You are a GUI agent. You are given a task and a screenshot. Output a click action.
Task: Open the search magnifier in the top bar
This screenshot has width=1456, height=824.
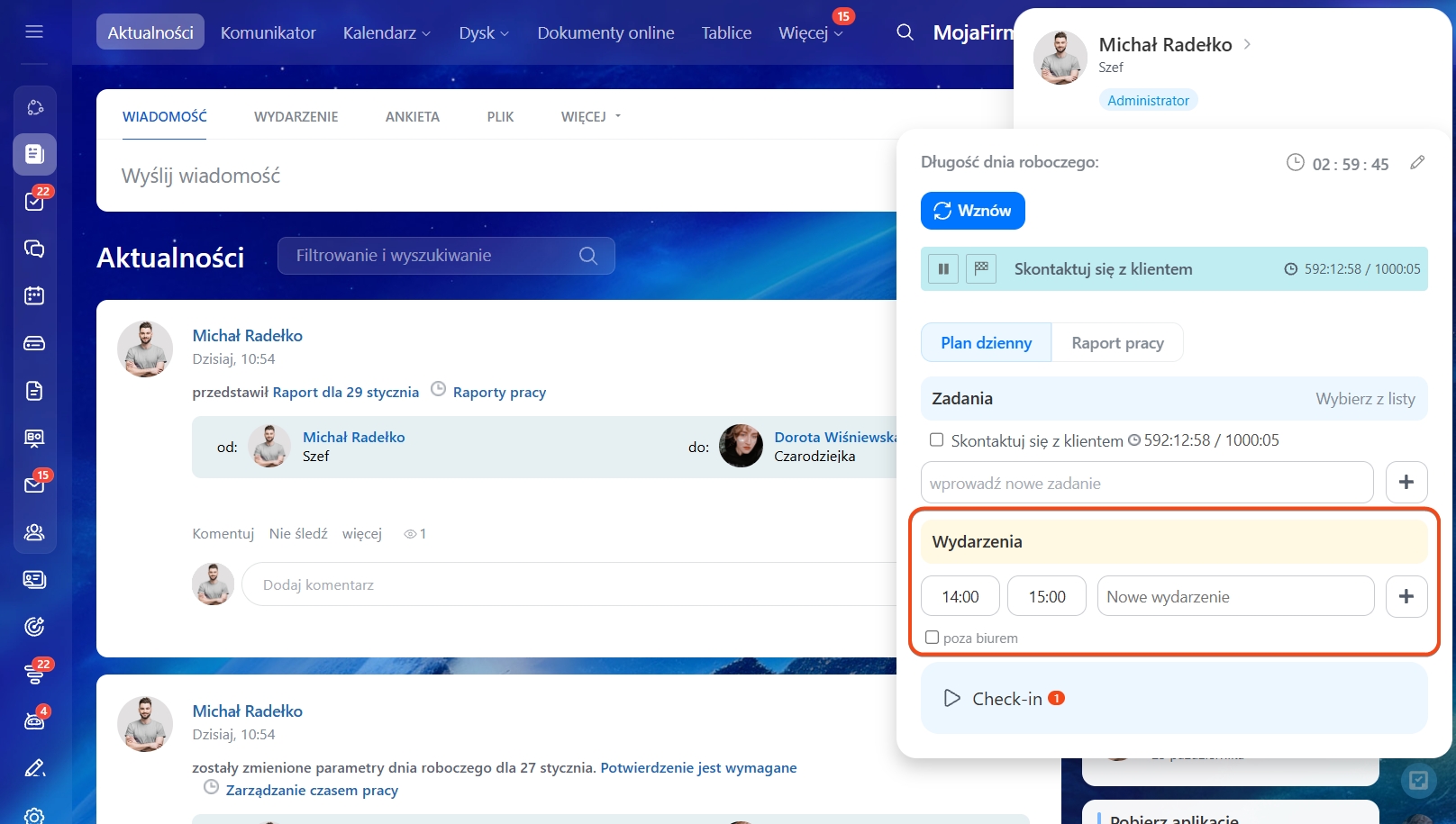point(905,32)
